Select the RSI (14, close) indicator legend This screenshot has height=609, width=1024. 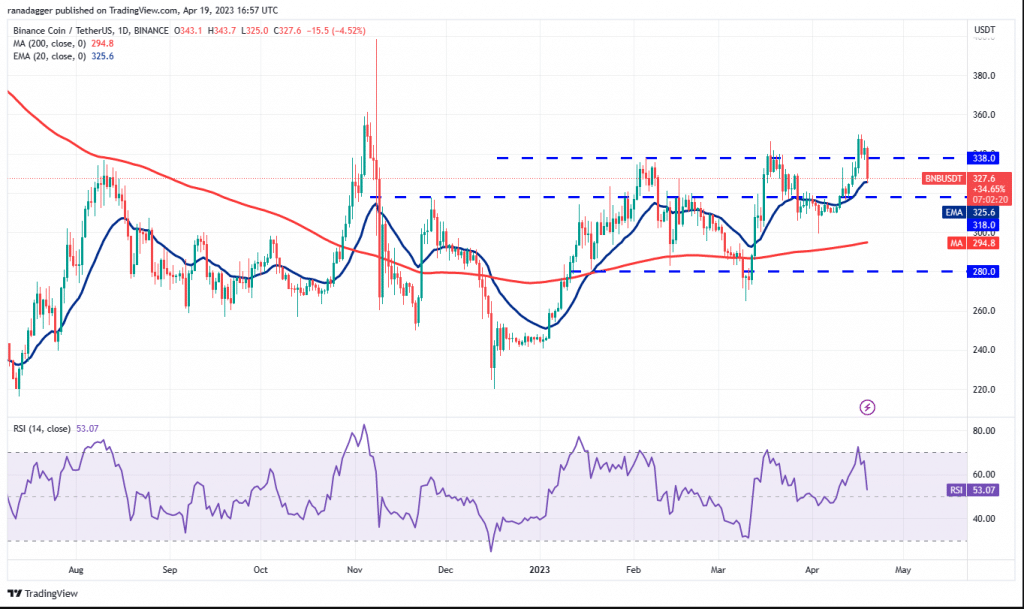pos(56,429)
